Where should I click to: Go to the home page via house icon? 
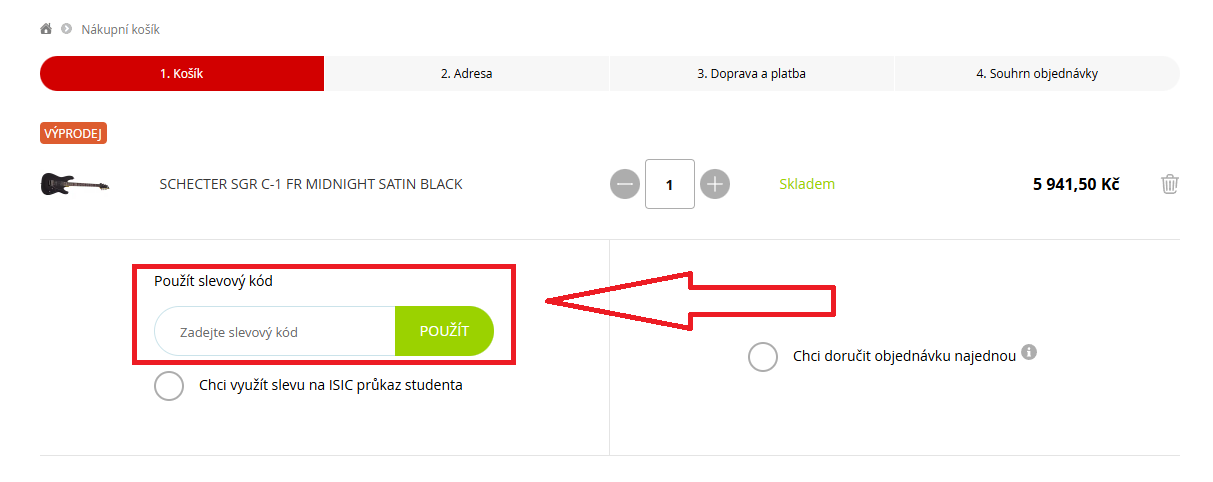click(x=46, y=29)
